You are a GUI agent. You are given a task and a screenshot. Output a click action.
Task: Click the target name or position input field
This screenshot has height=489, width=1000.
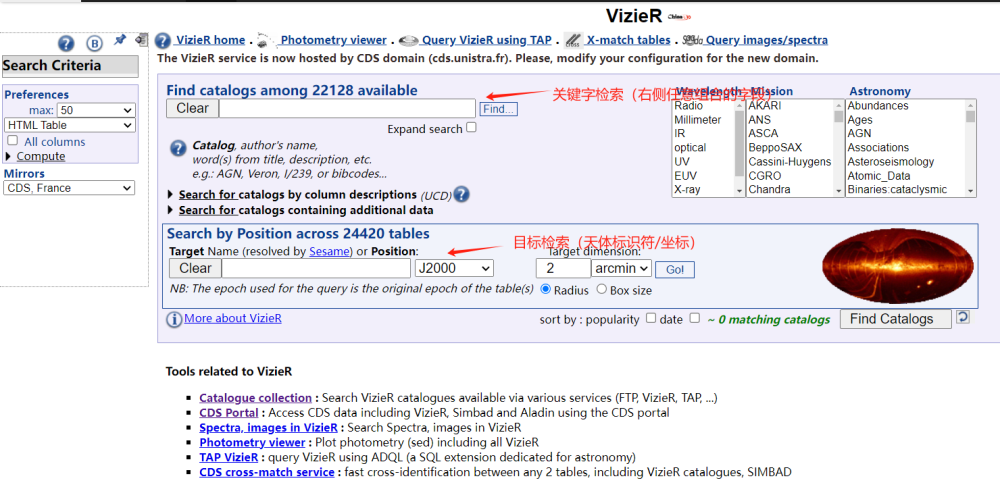click(316, 268)
